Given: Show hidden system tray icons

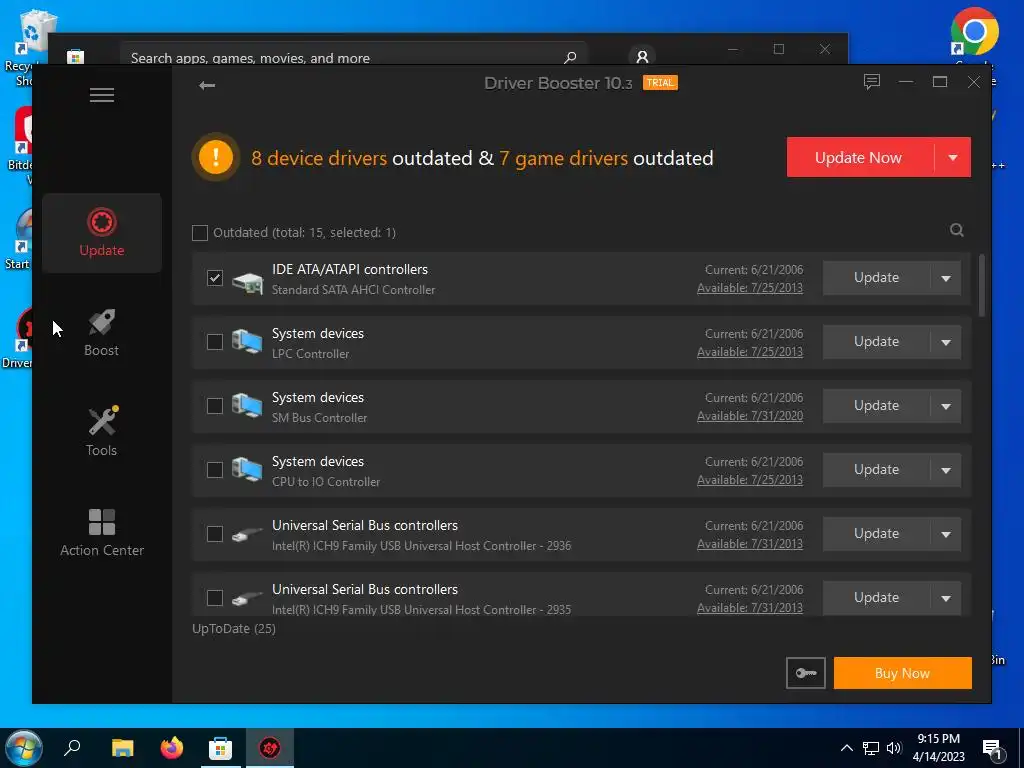Looking at the screenshot, I should (846, 748).
